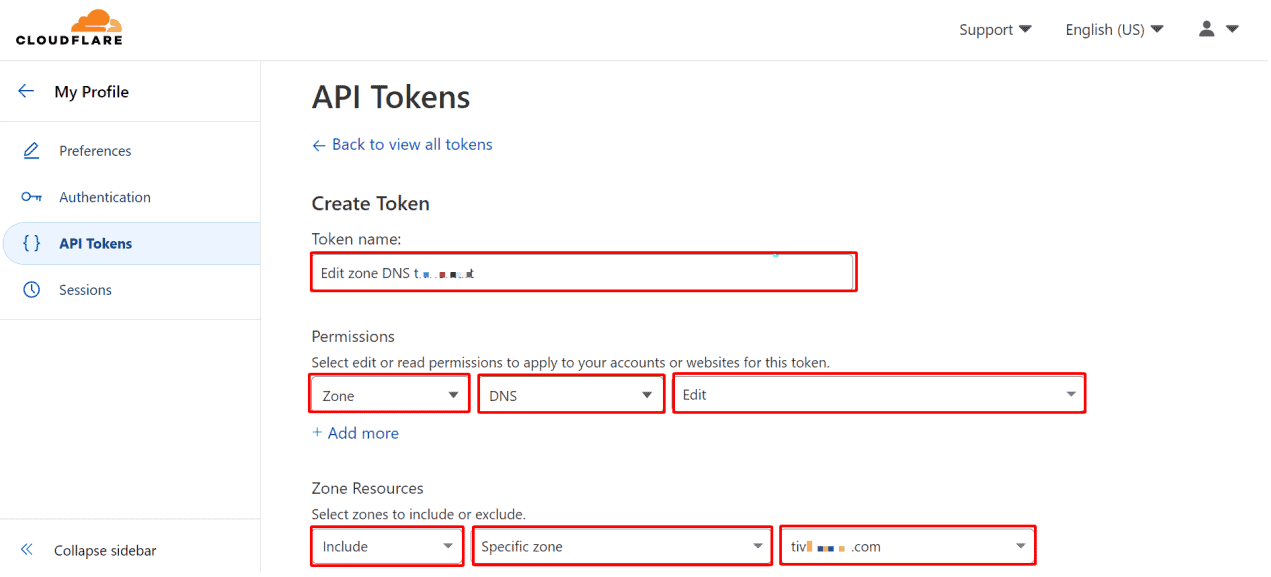
Task: Click the clock icon beside Sessions
Action: pyautogui.click(x=30, y=289)
